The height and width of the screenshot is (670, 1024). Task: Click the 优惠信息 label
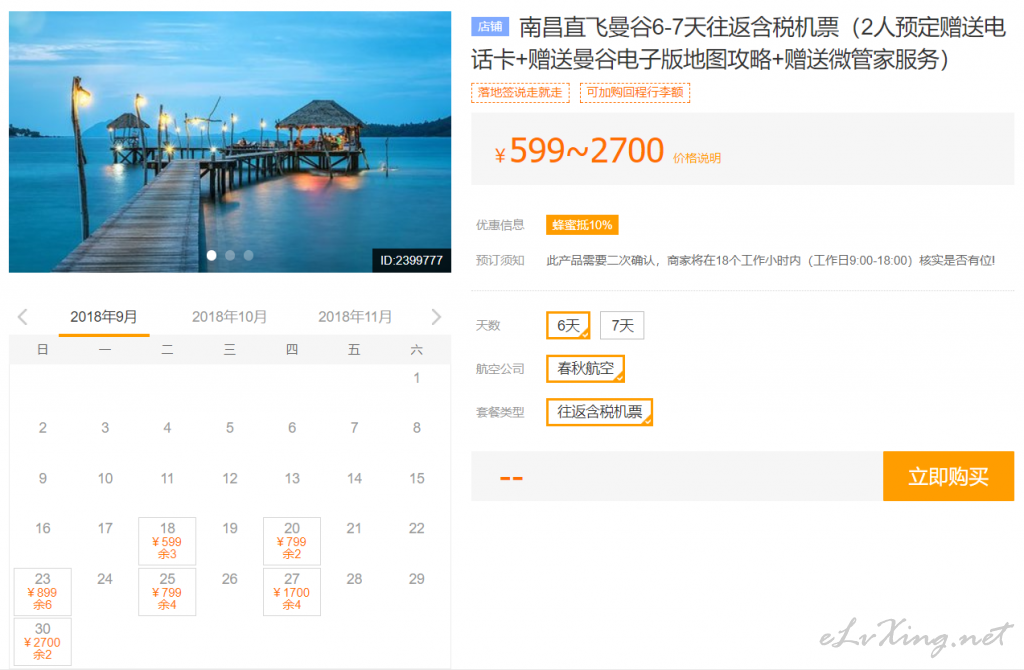coord(500,225)
